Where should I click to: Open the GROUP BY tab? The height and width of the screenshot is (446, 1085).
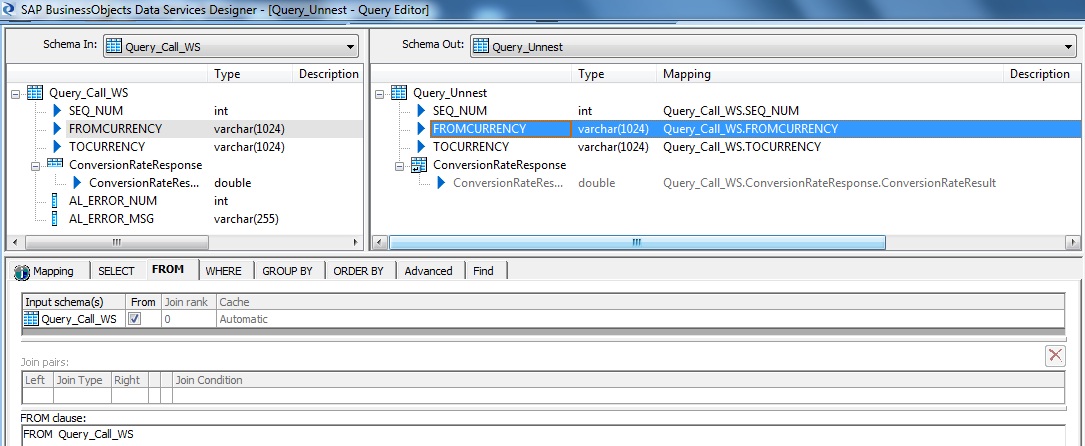click(x=287, y=271)
